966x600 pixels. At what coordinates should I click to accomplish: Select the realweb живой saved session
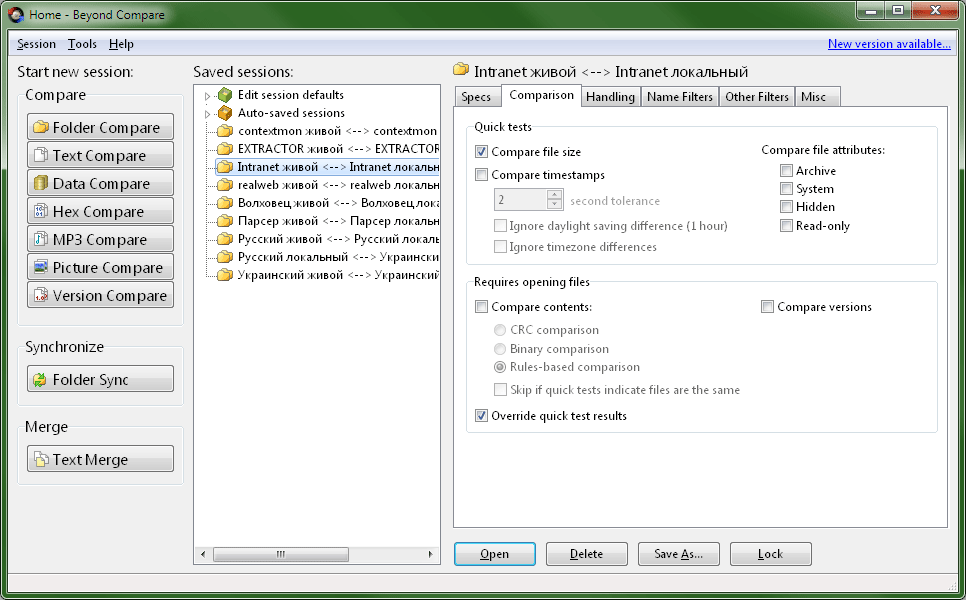328,185
